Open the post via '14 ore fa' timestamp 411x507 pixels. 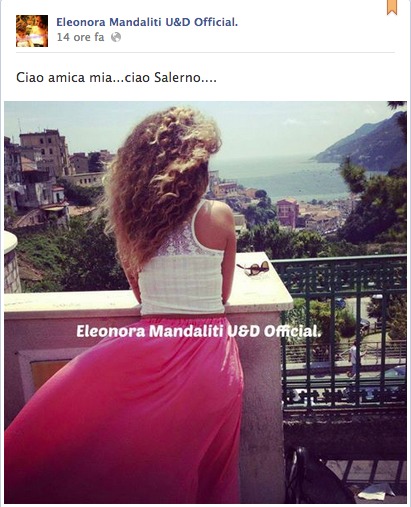click(80, 37)
